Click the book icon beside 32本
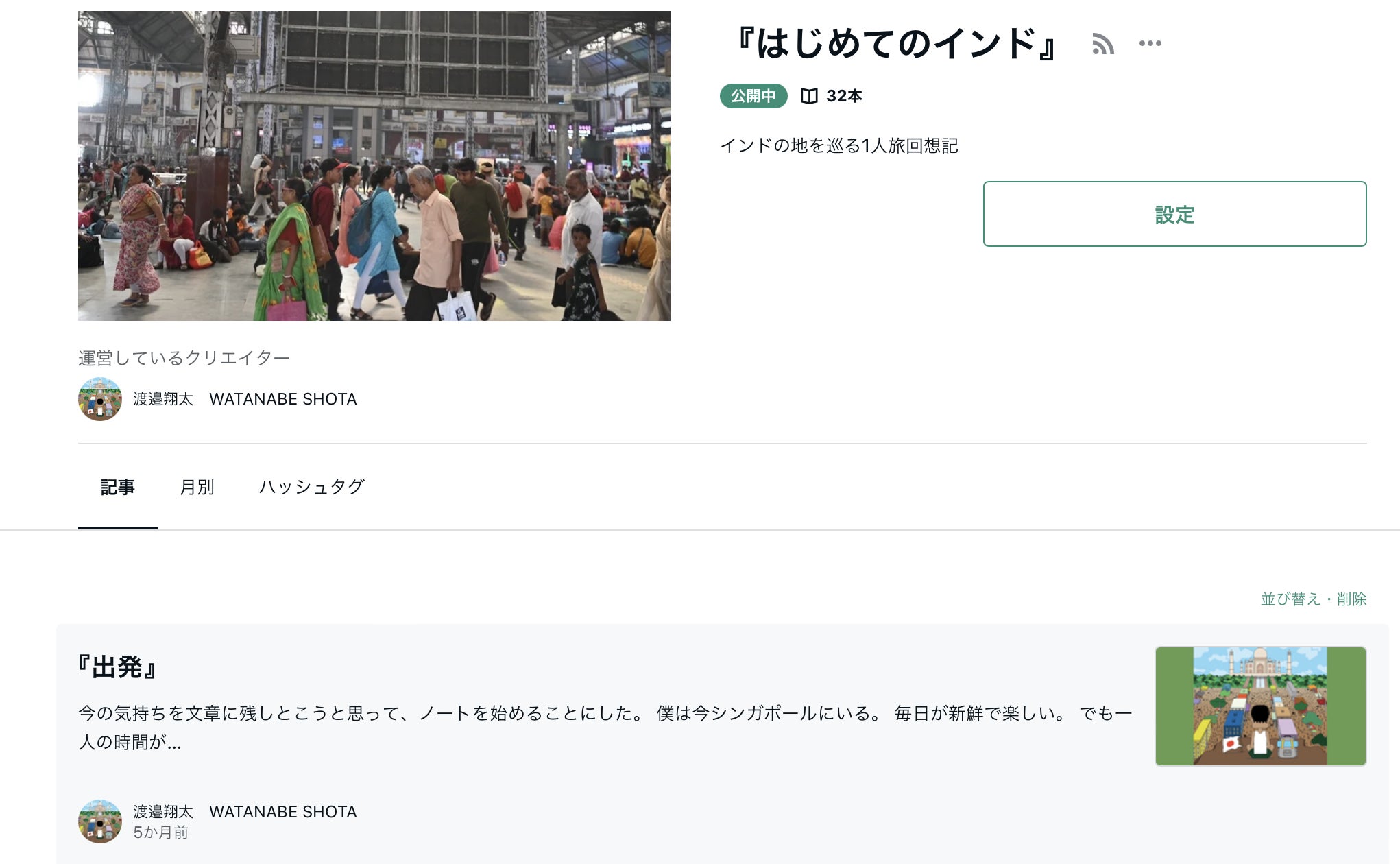 tap(809, 96)
